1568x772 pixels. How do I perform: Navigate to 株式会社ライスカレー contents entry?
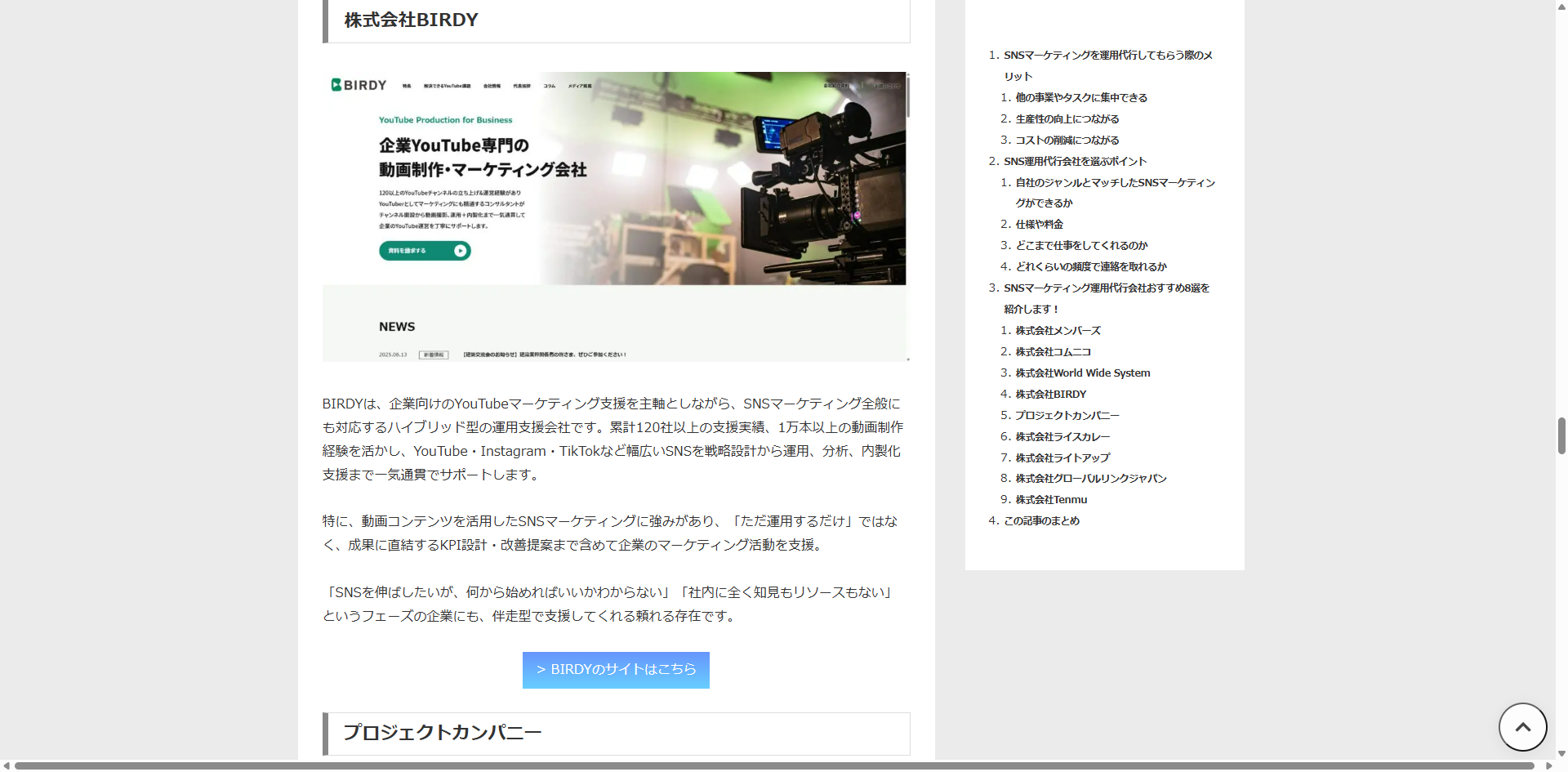point(1062,437)
